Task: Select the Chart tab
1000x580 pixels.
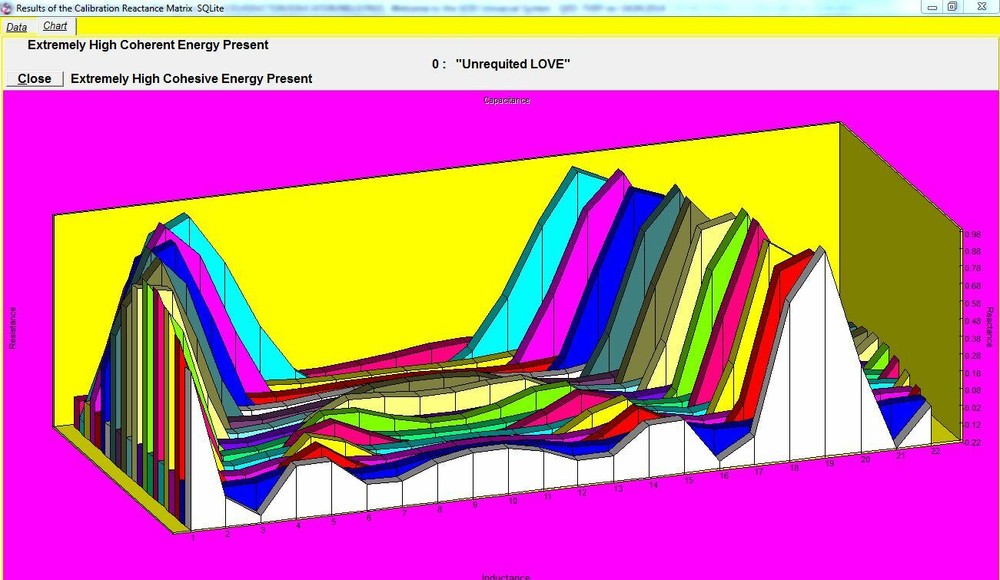Action: (x=55, y=26)
